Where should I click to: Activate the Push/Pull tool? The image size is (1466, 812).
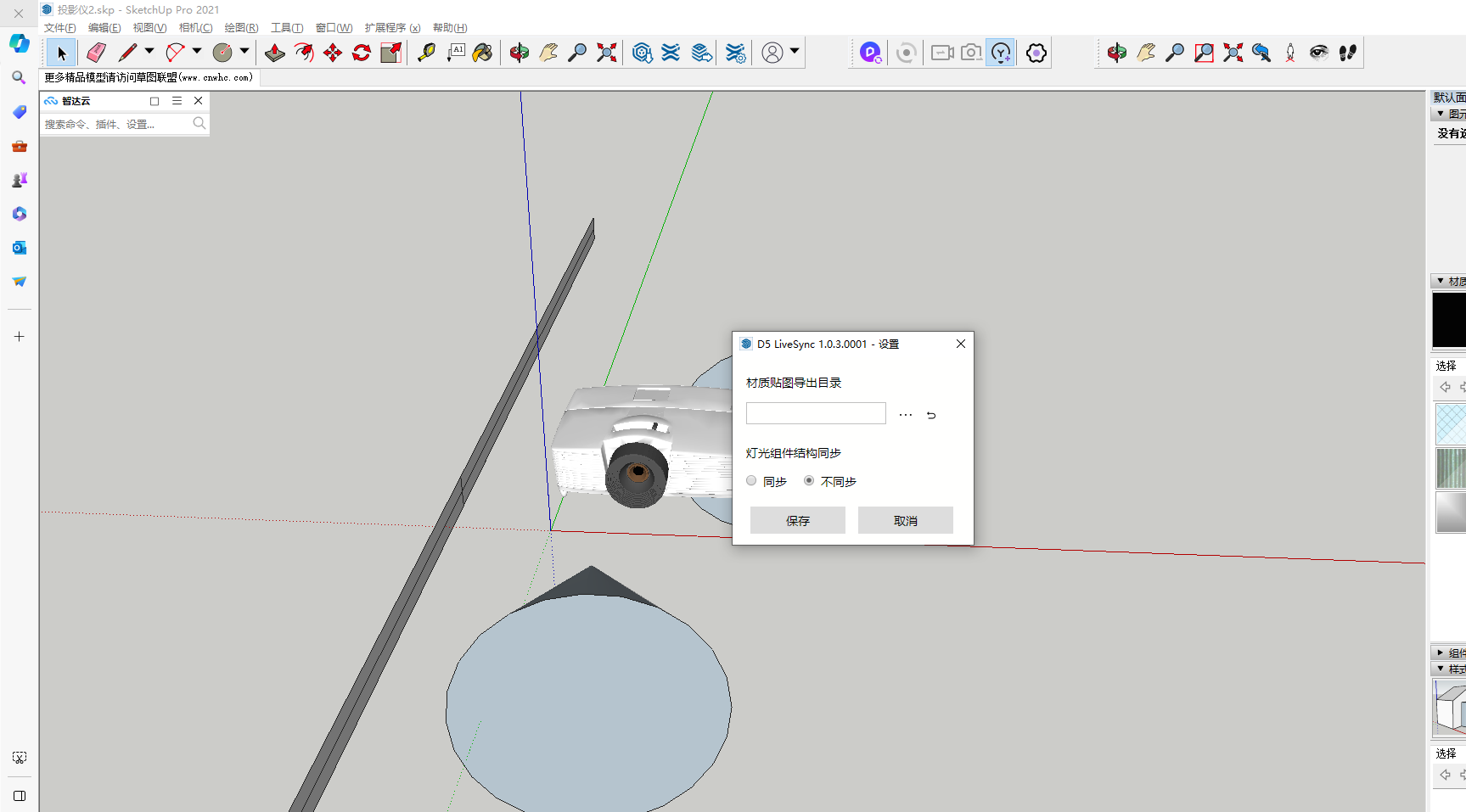click(x=275, y=53)
